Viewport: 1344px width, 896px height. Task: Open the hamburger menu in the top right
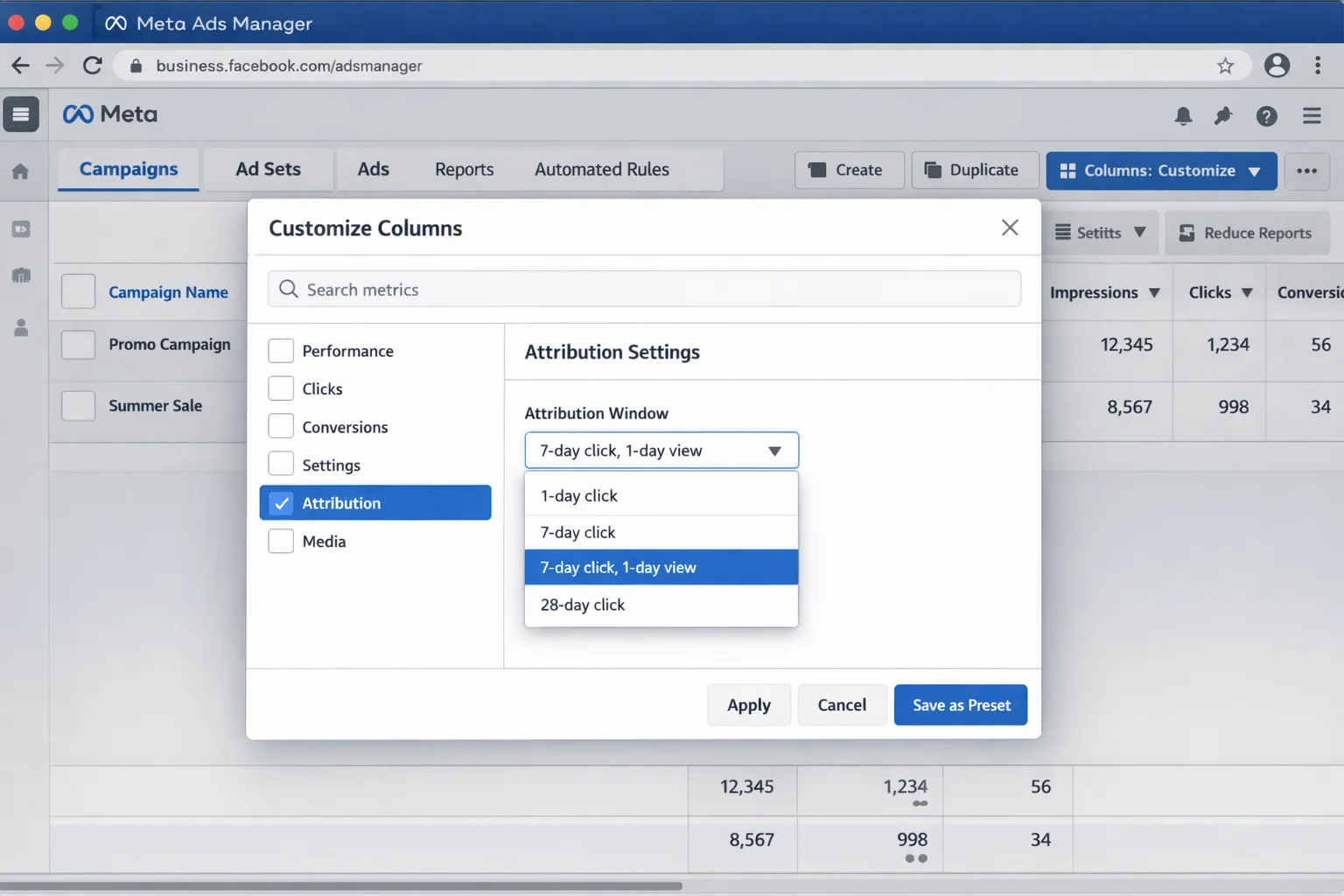(1311, 115)
